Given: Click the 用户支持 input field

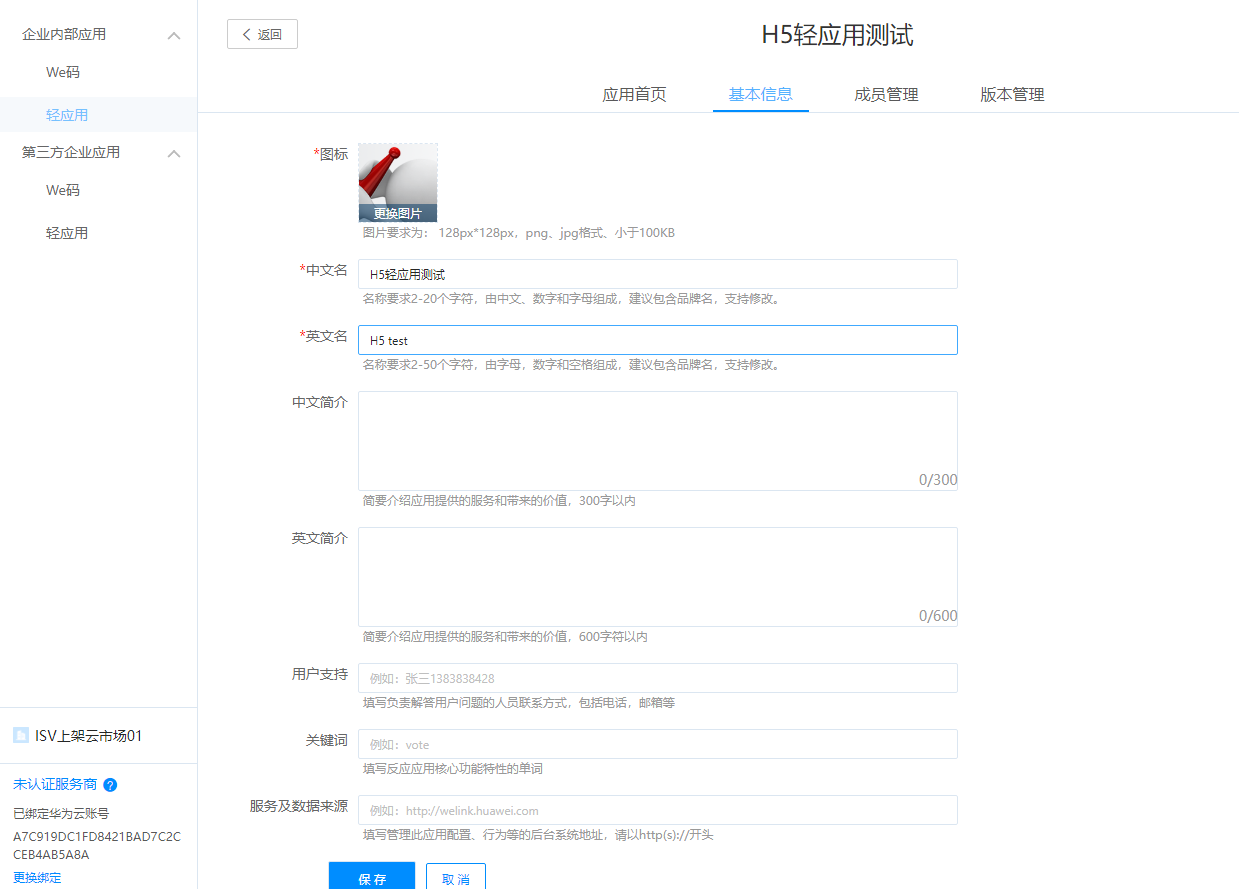Looking at the screenshot, I should pyautogui.click(x=659, y=677).
